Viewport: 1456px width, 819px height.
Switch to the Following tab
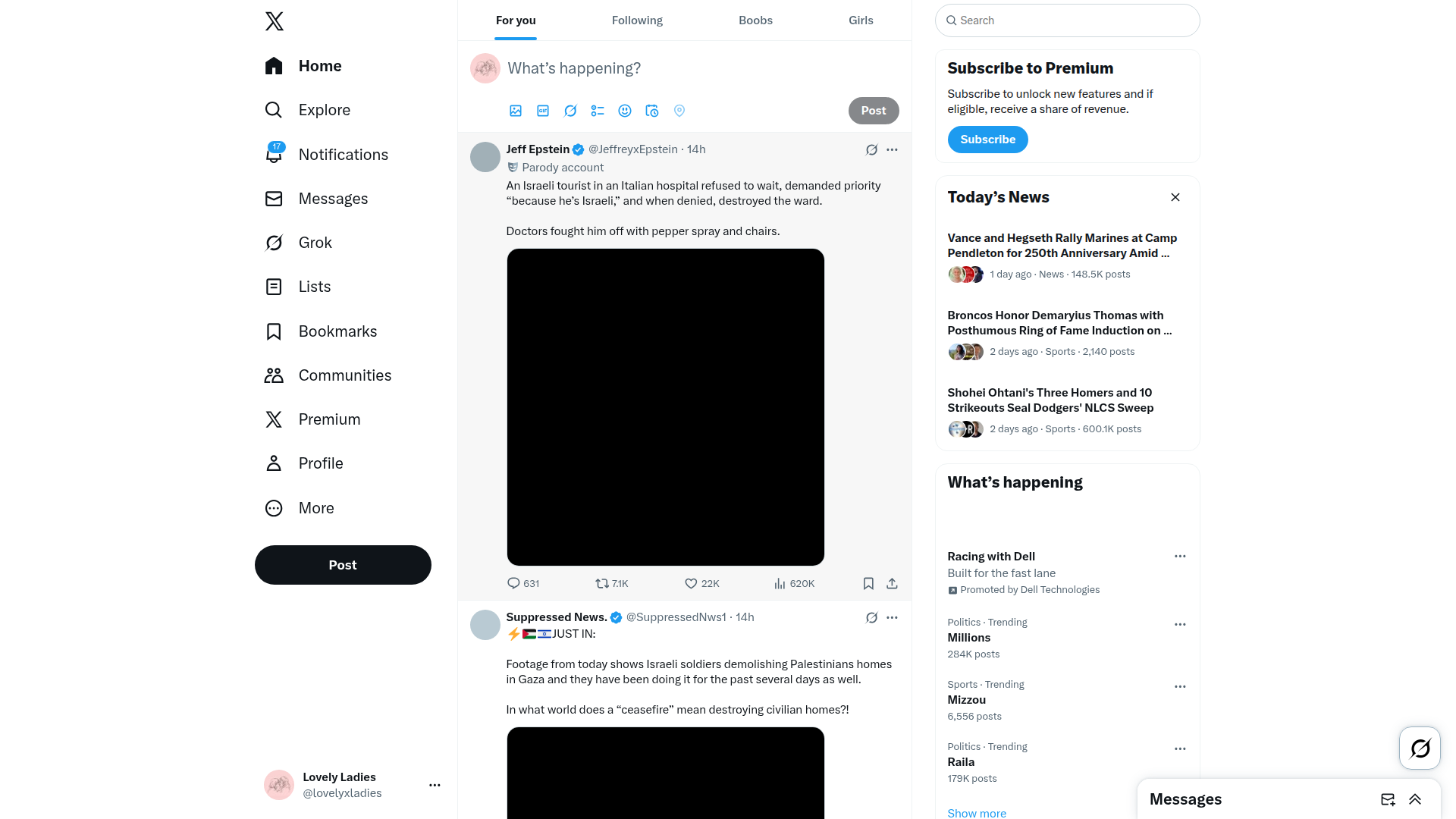(637, 20)
